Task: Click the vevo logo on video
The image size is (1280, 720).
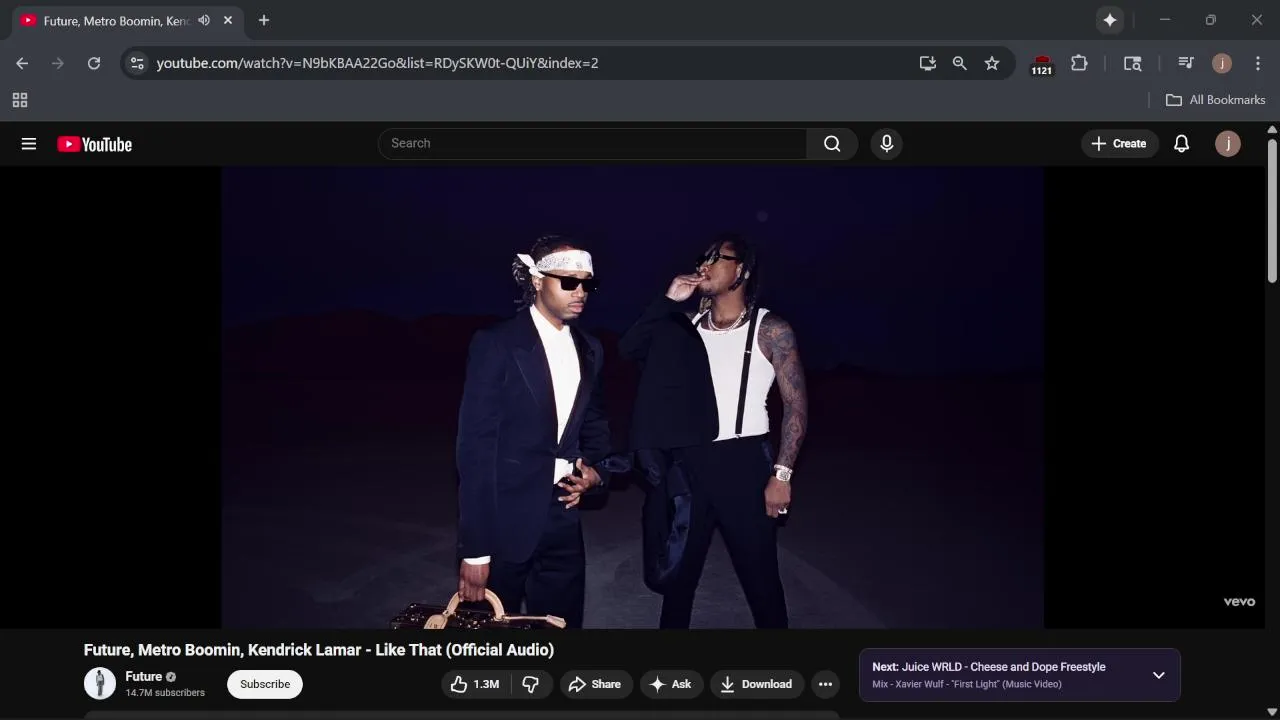Action: pos(1239,601)
